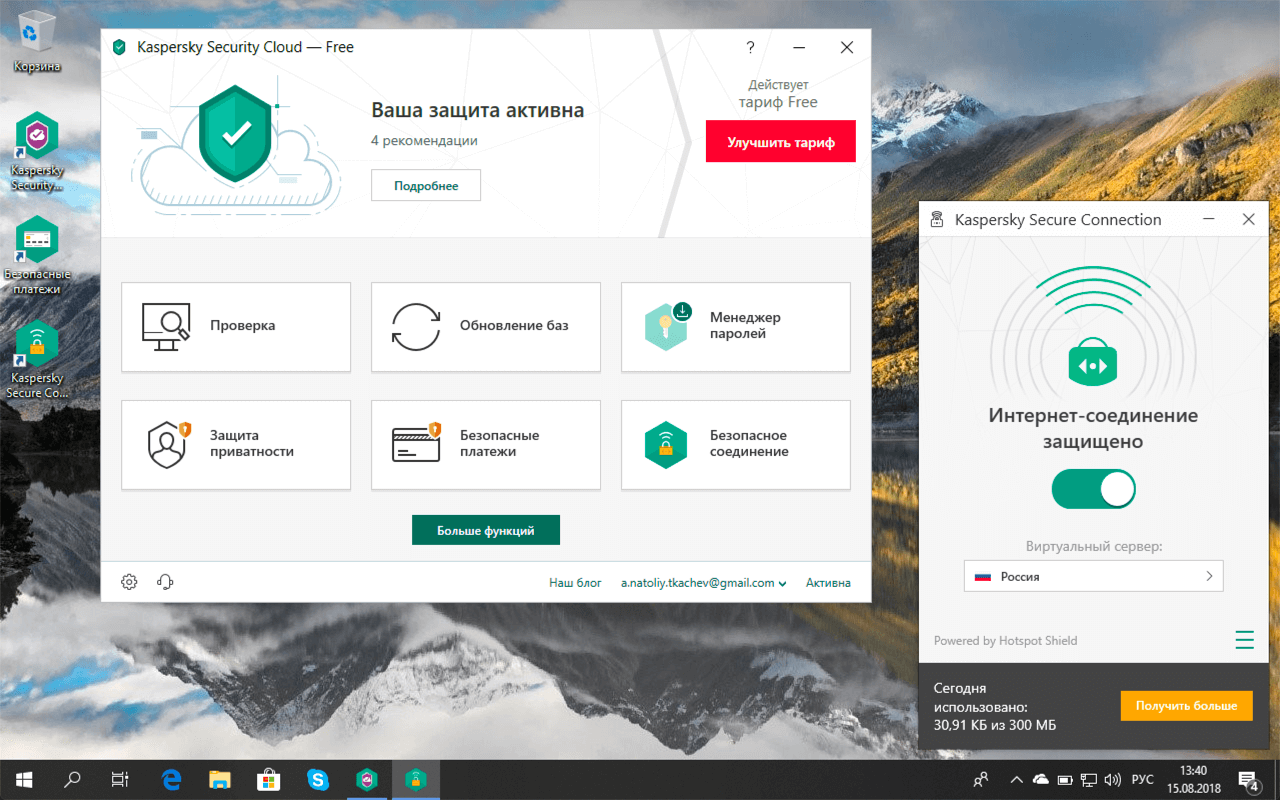The image size is (1280, 800).
Task: Click the Больше функций button
Action: click(x=486, y=530)
